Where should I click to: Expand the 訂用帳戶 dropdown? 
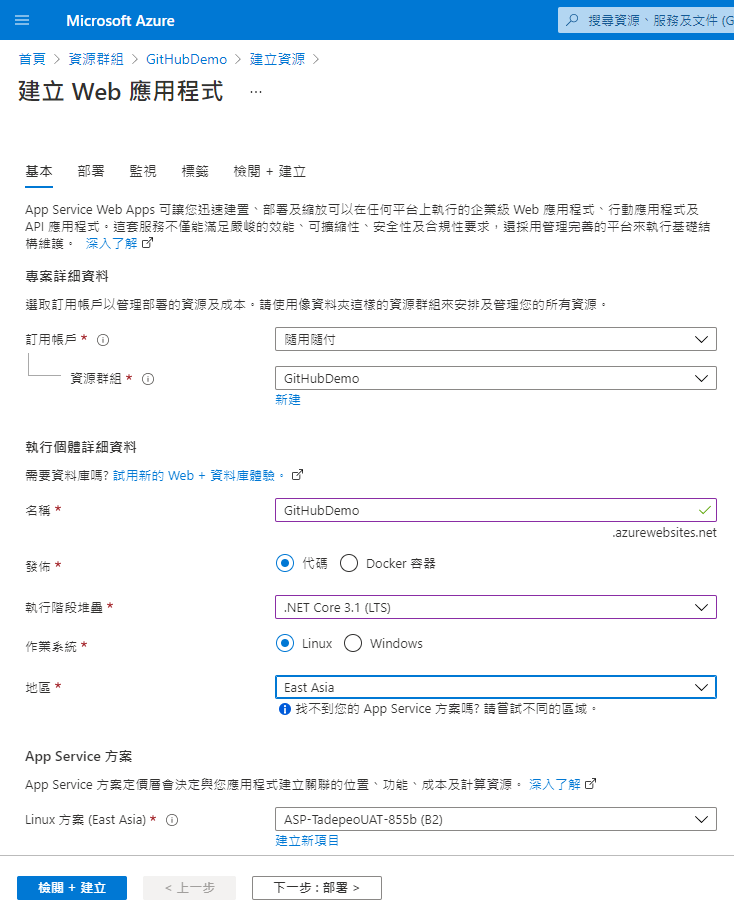click(x=495, y=339)
